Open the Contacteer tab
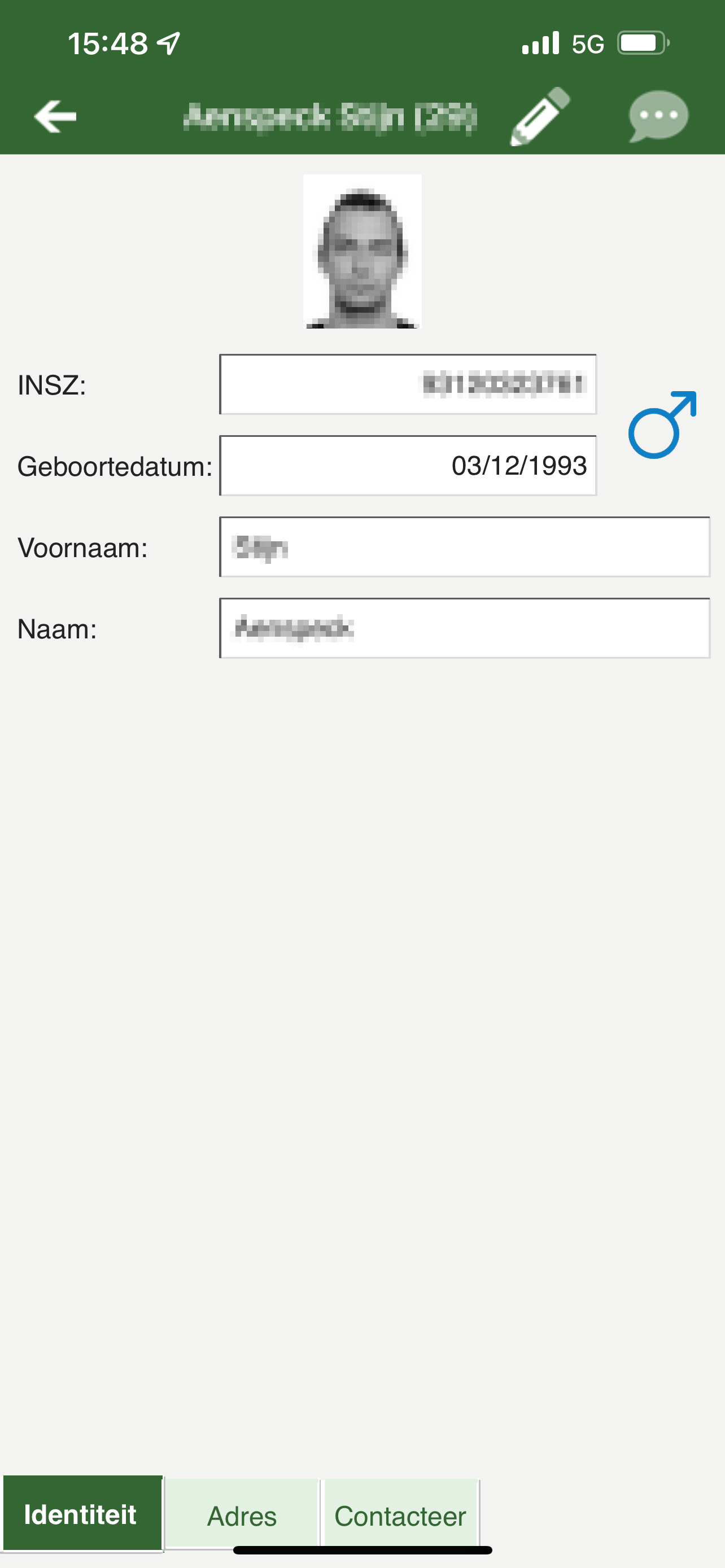725x1568 pixels. [400, 1514]
